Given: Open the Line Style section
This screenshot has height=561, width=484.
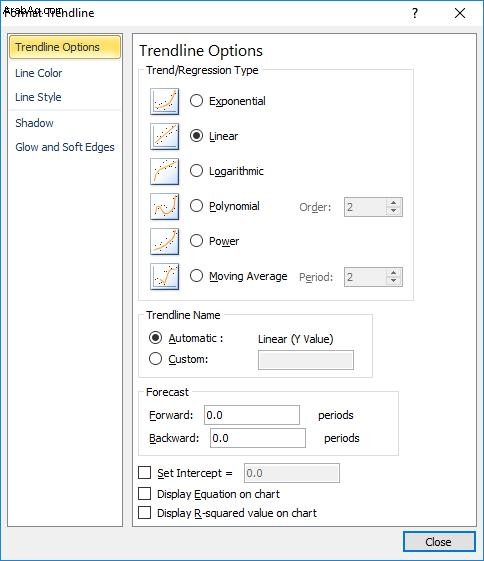Looking at the screenshot, I should [x=38, y=97].
